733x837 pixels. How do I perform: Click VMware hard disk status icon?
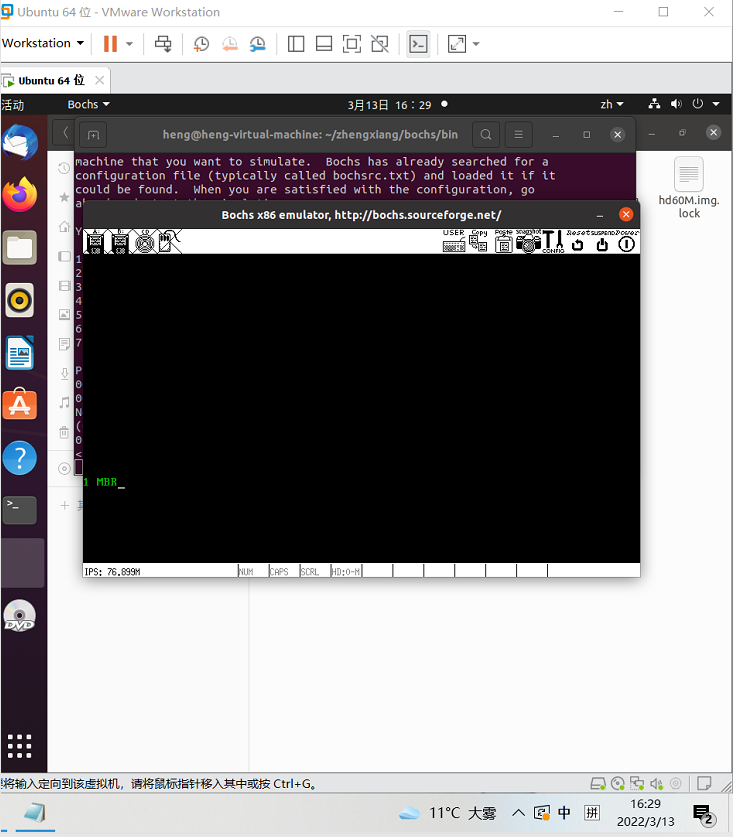click(598, 784)
